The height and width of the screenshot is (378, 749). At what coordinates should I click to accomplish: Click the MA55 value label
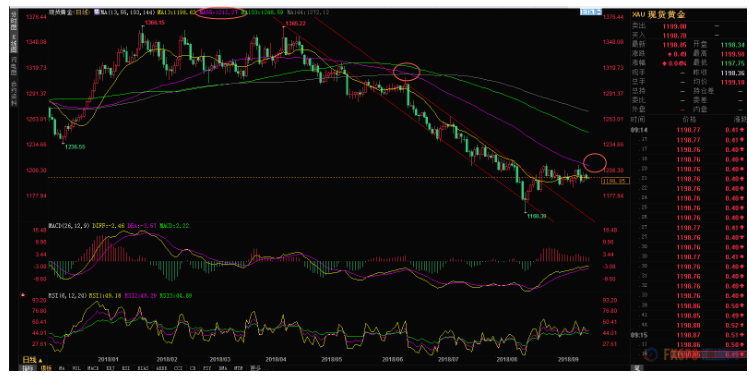(219, 12)
